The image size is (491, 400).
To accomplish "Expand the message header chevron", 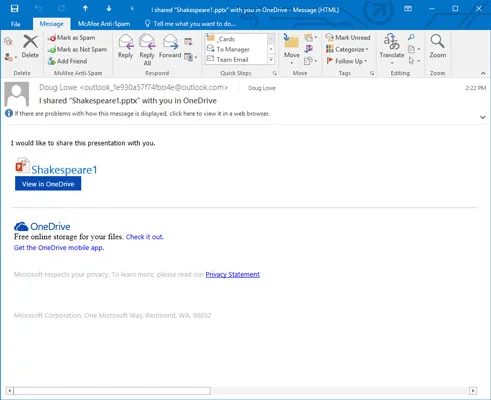I will pos(482,117).
